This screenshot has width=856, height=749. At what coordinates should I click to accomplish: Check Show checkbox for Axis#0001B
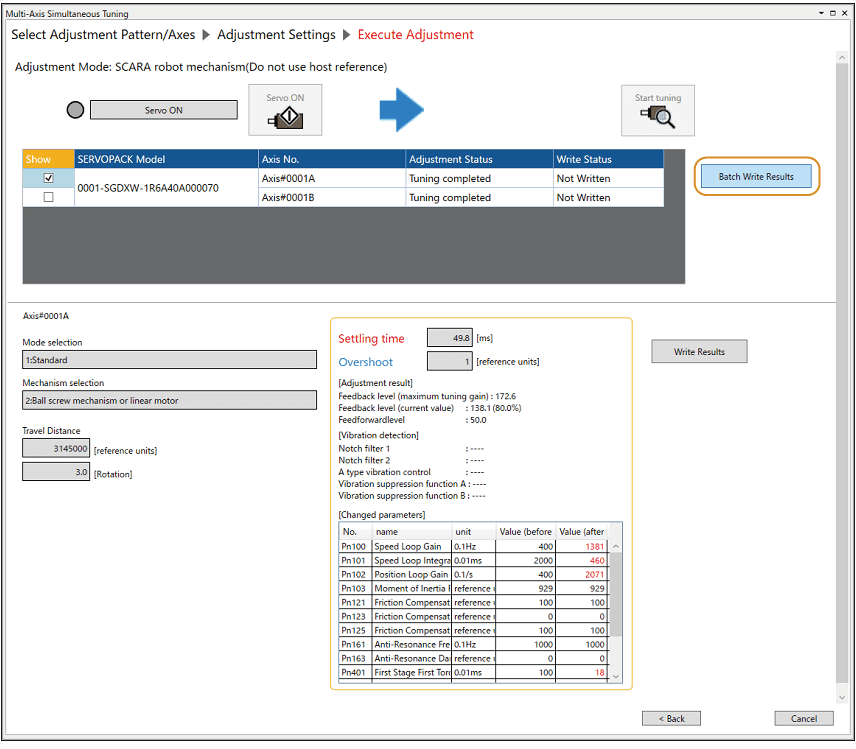pos(48,197)
